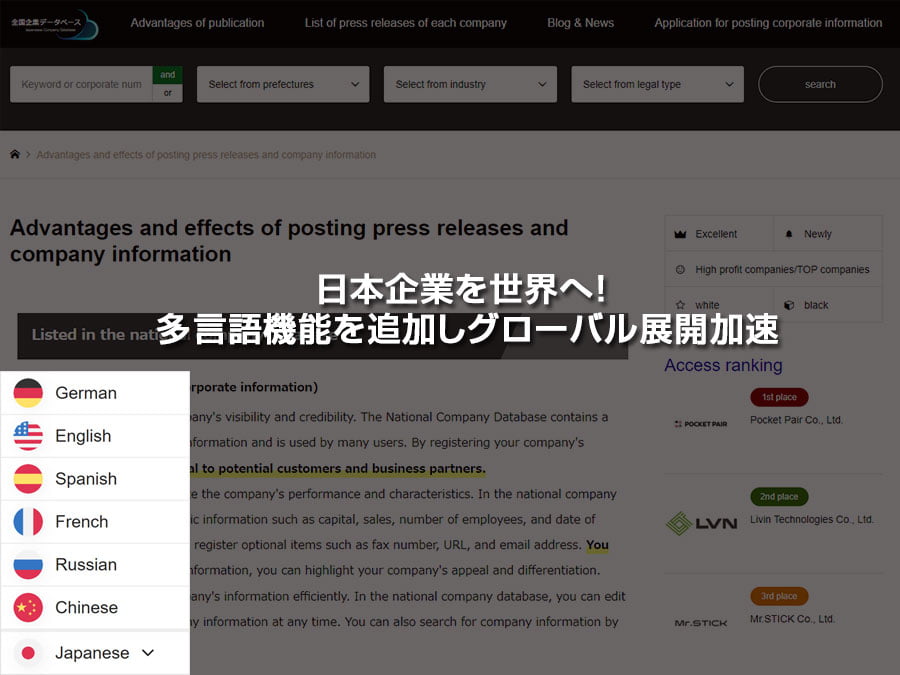The image size is (900, 675).
Task: Select the Chinese flag icon
Action: click(27, 607)
